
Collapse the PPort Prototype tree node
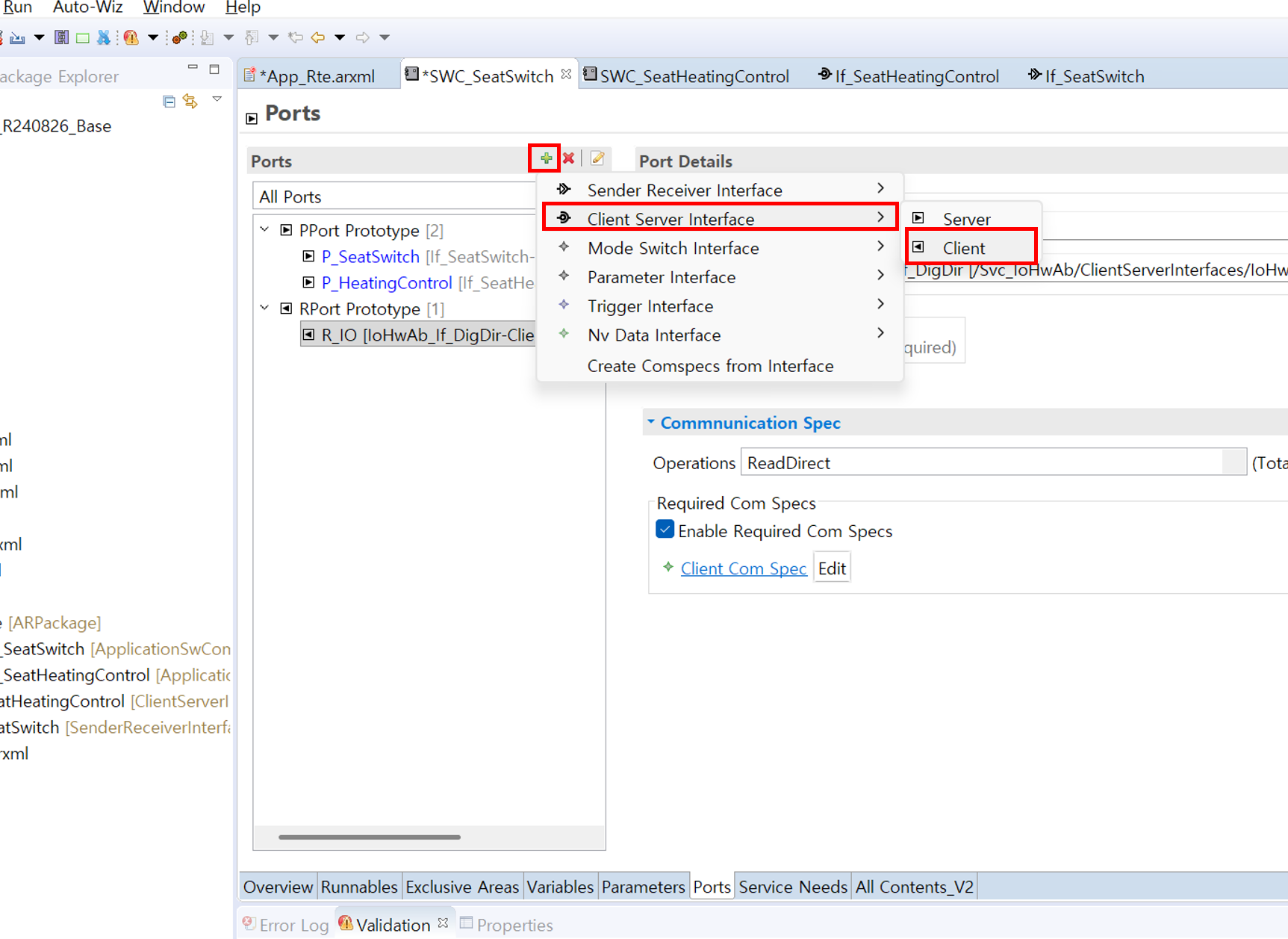265,230
